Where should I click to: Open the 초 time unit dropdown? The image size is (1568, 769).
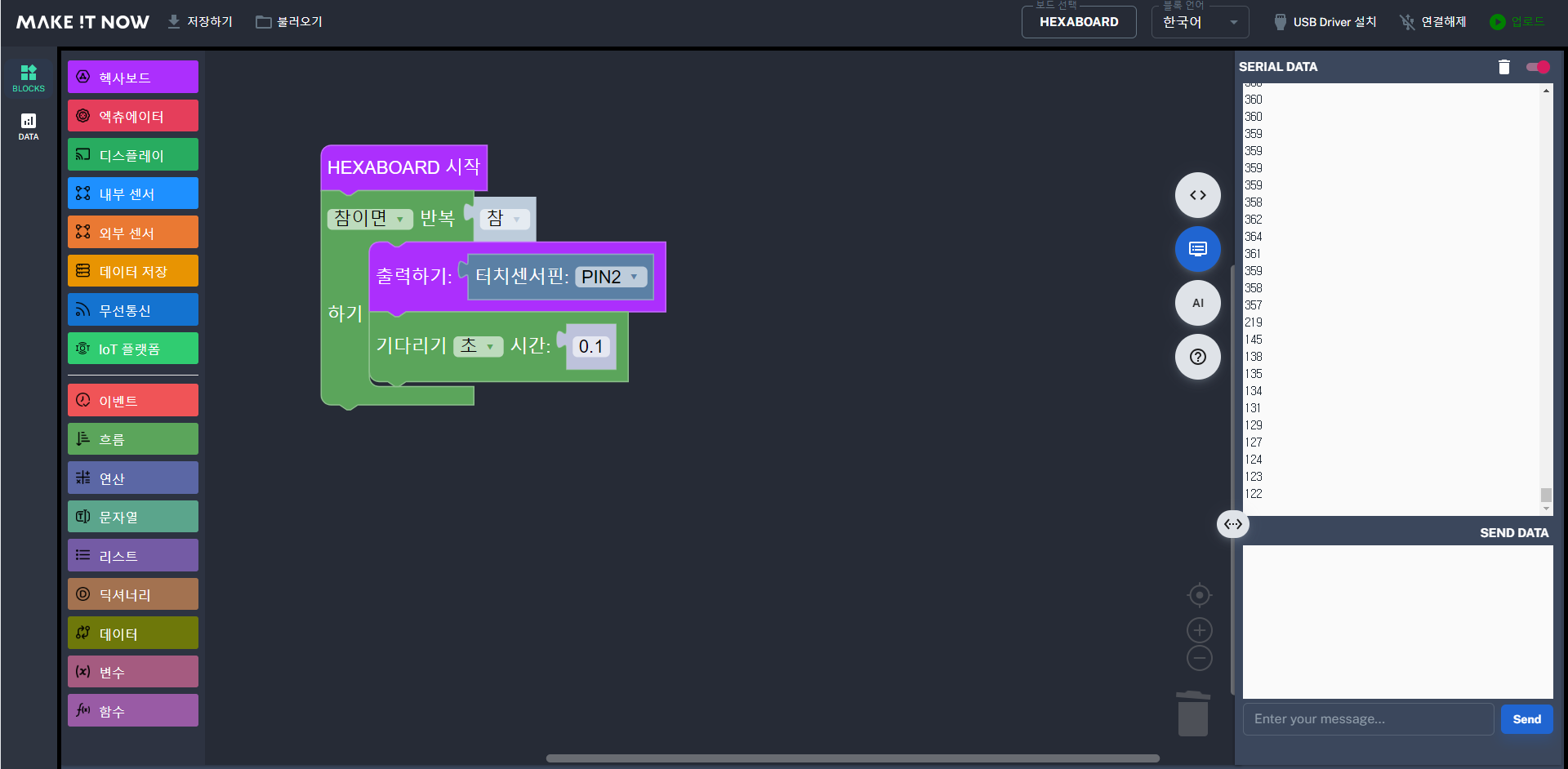(478, 346)
